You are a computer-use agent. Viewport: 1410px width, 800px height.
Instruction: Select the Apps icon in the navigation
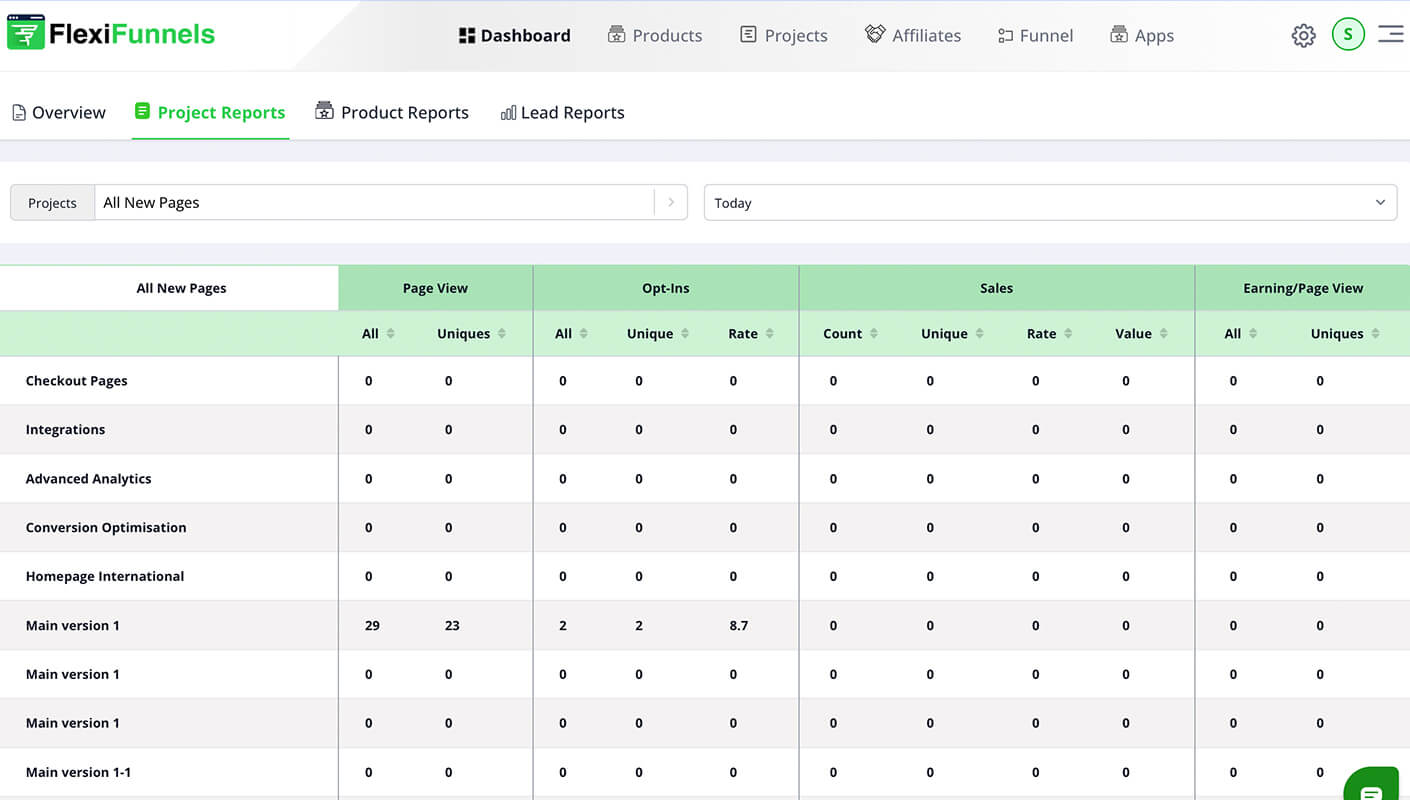(1117, 34)
